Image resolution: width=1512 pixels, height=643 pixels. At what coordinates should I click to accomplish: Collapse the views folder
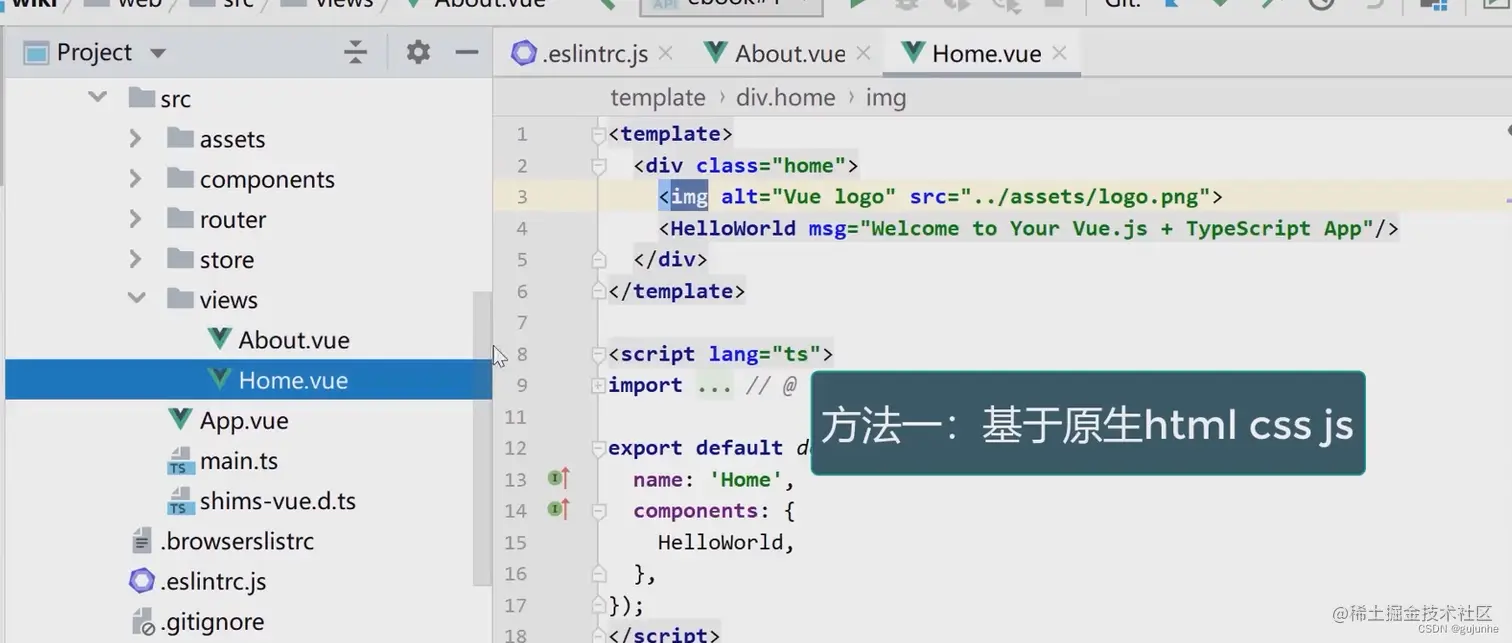(x=137, y=299)
